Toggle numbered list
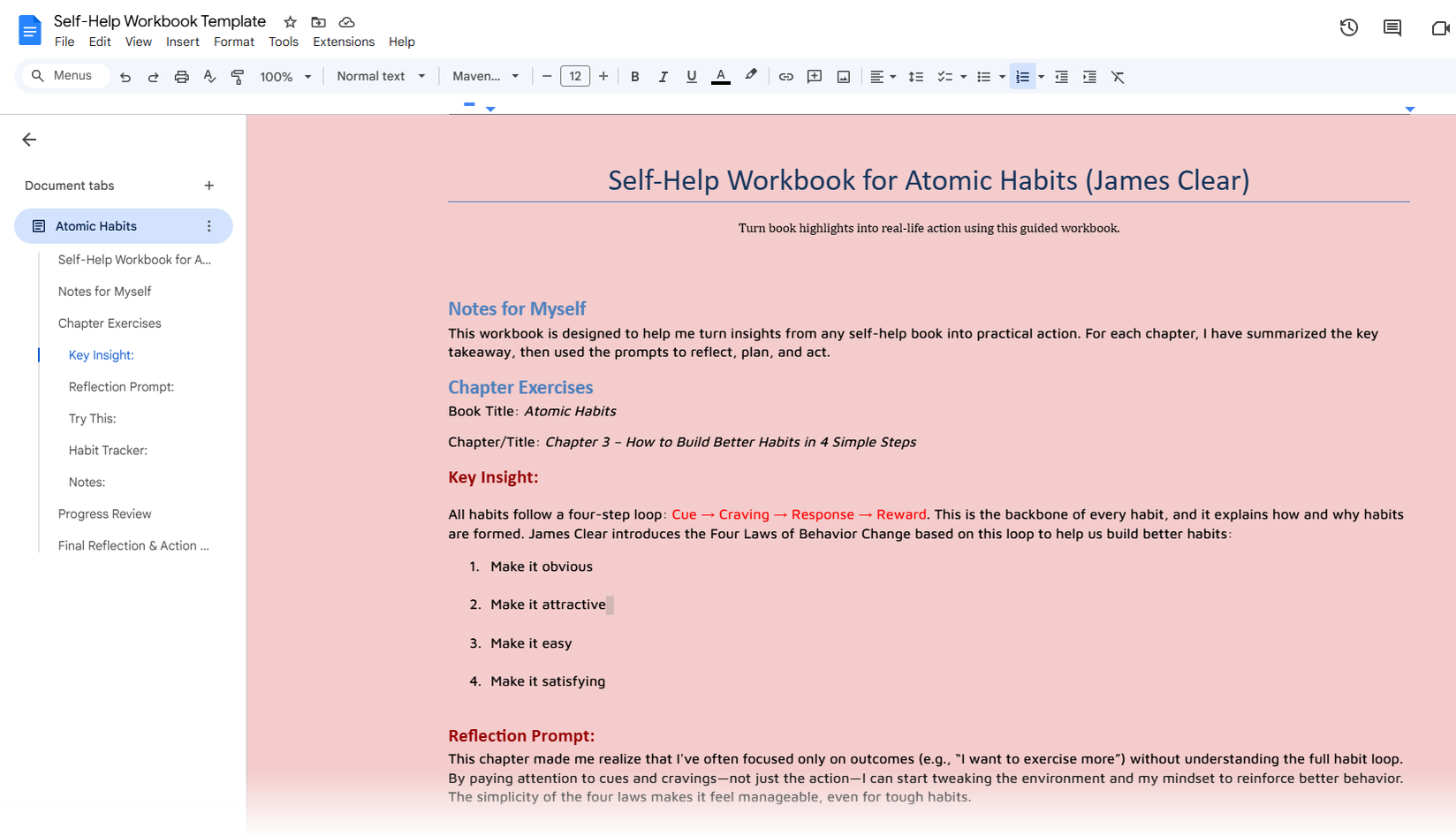Viewport: 1456px width, 836px height. click(1022, 77)
